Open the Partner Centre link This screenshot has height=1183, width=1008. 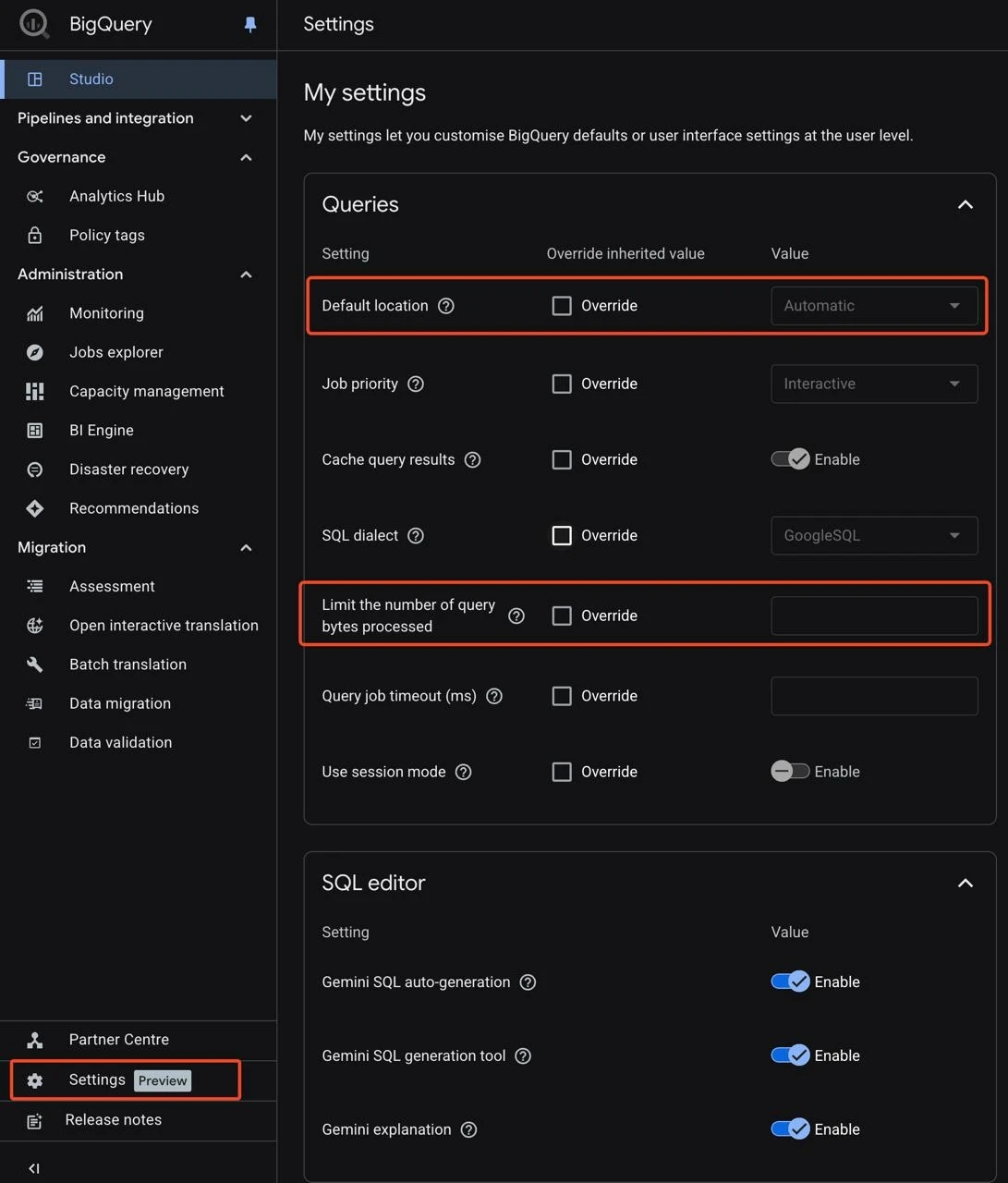coord(119,1040)
